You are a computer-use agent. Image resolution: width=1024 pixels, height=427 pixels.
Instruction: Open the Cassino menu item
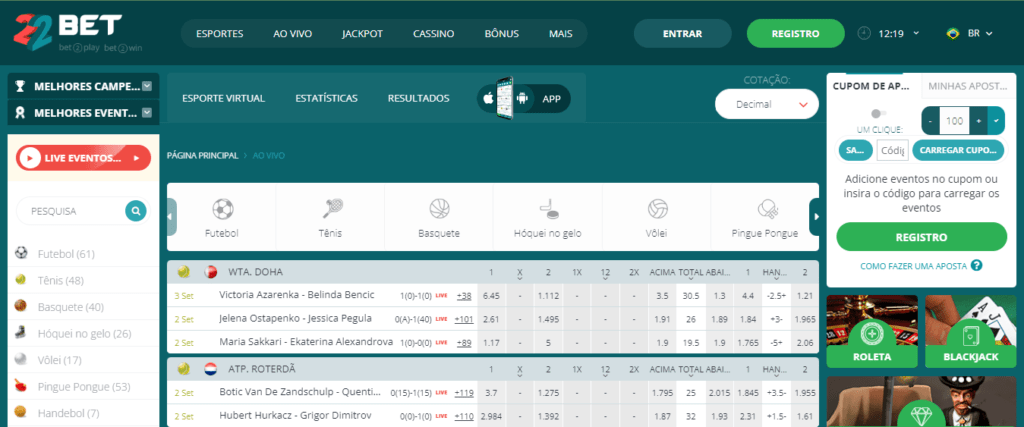click(x=435, y=34)
